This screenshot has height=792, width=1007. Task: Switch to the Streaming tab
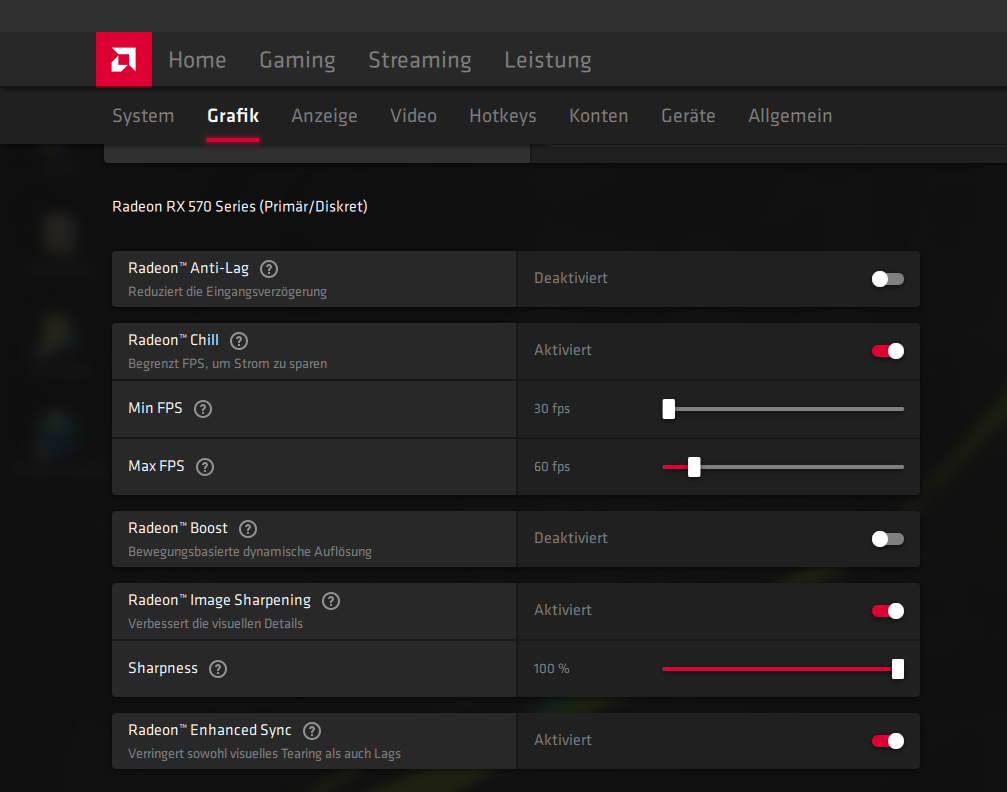pos(420,60)
